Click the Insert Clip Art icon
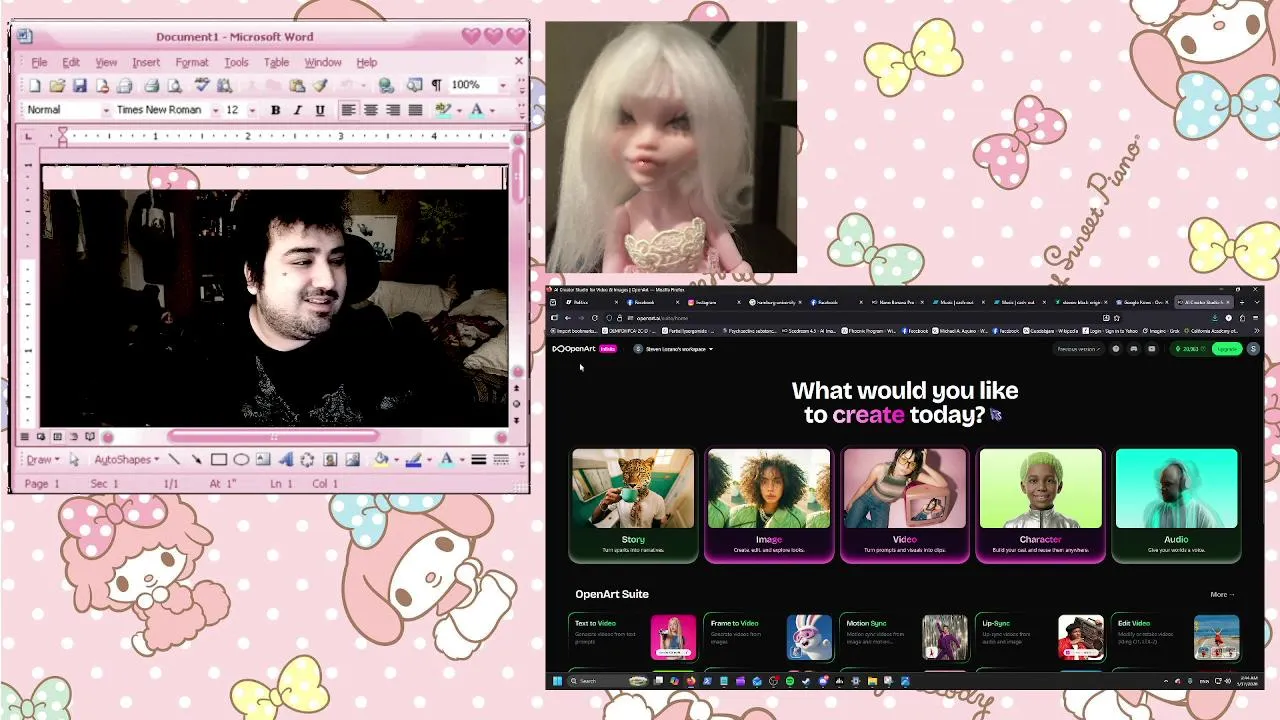Image resolution: width=1280 pixels, height=720 pixels. click(x=330, y=460)
